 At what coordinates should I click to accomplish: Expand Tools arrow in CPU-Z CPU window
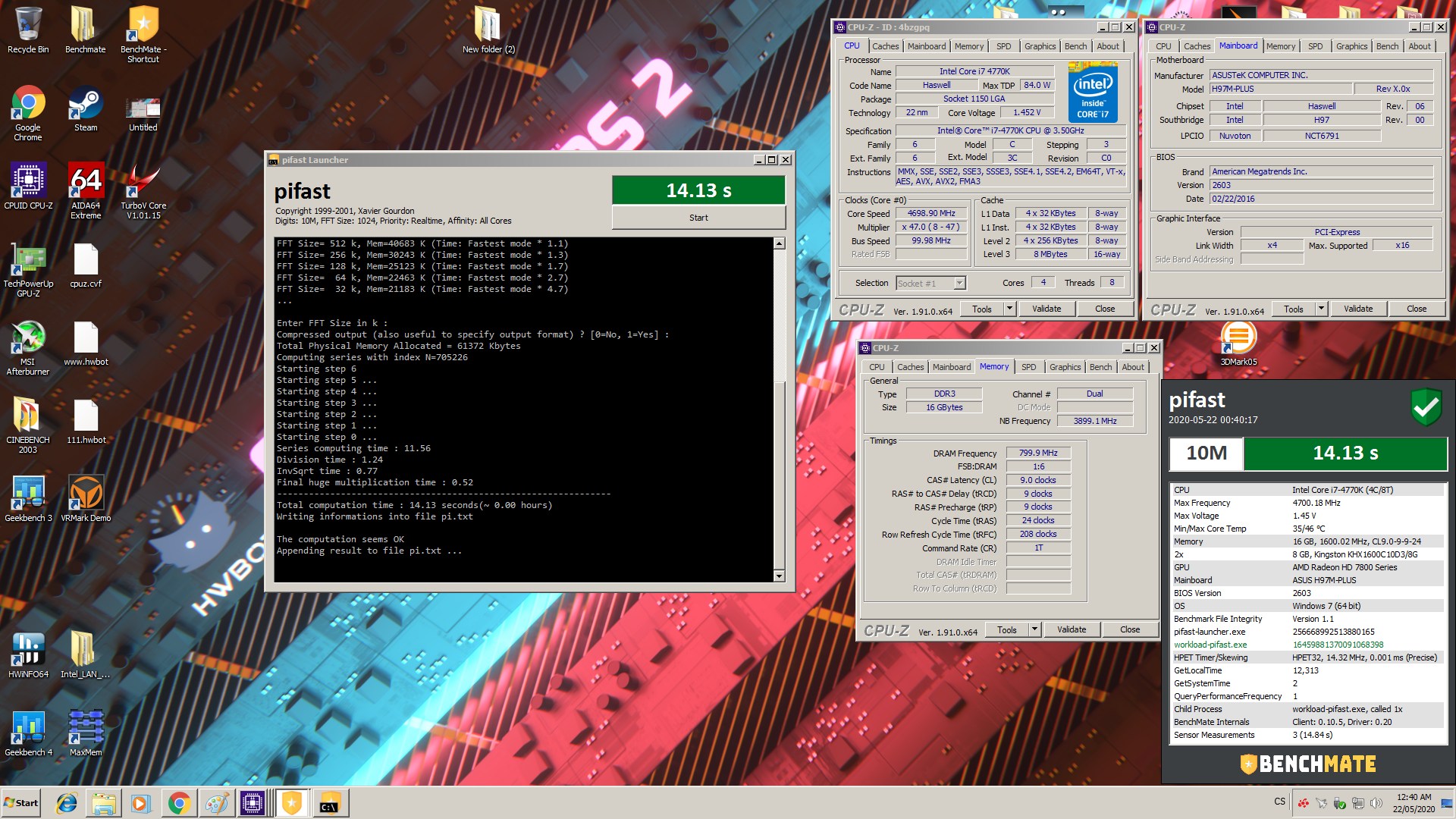pyautogui.click(x=1009, y=309)
